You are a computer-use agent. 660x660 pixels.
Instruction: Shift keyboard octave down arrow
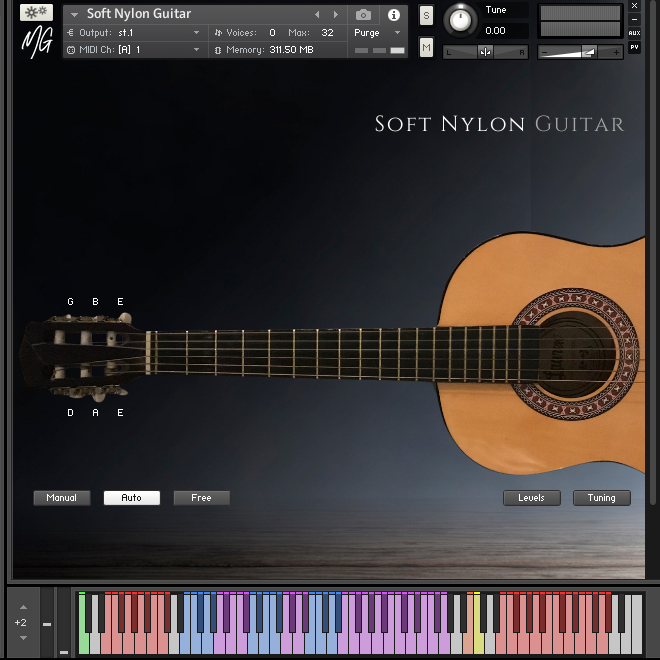click(24, 638)
